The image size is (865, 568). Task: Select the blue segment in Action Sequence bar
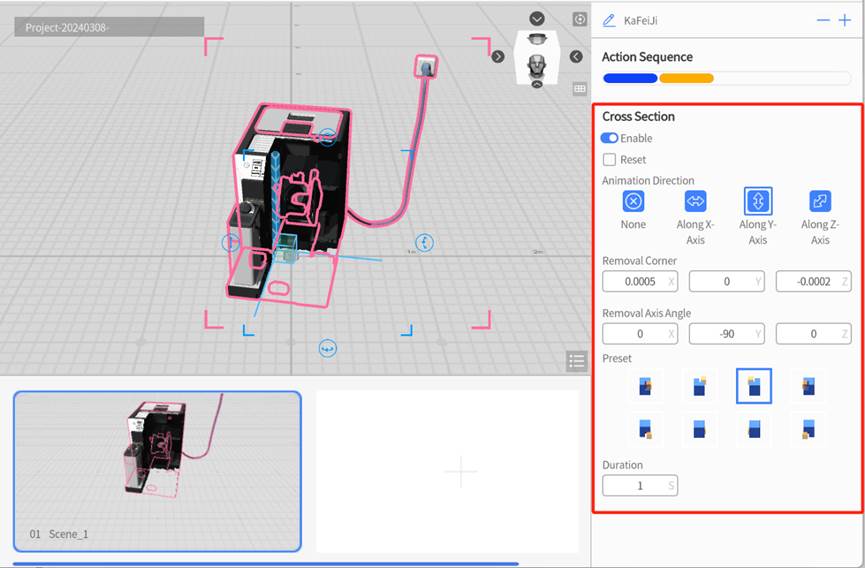coord(630,78)
